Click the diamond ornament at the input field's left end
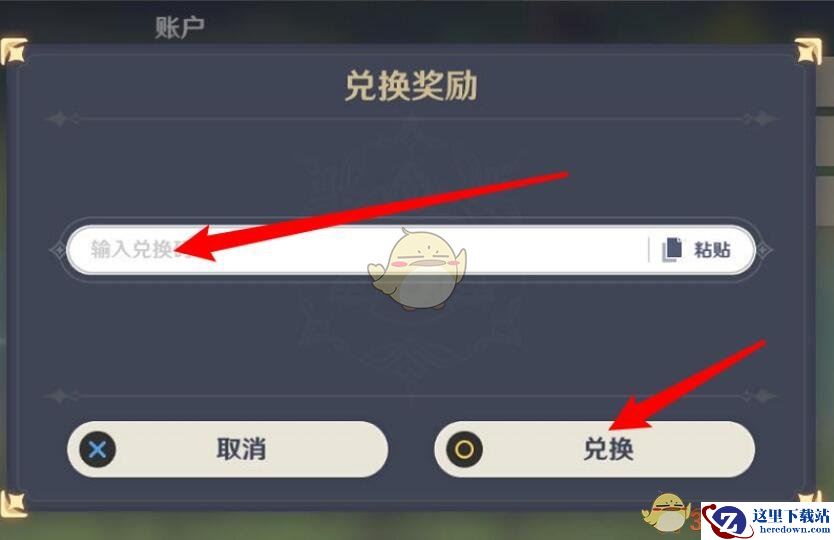The image size is (834, 540). [57, 250]
